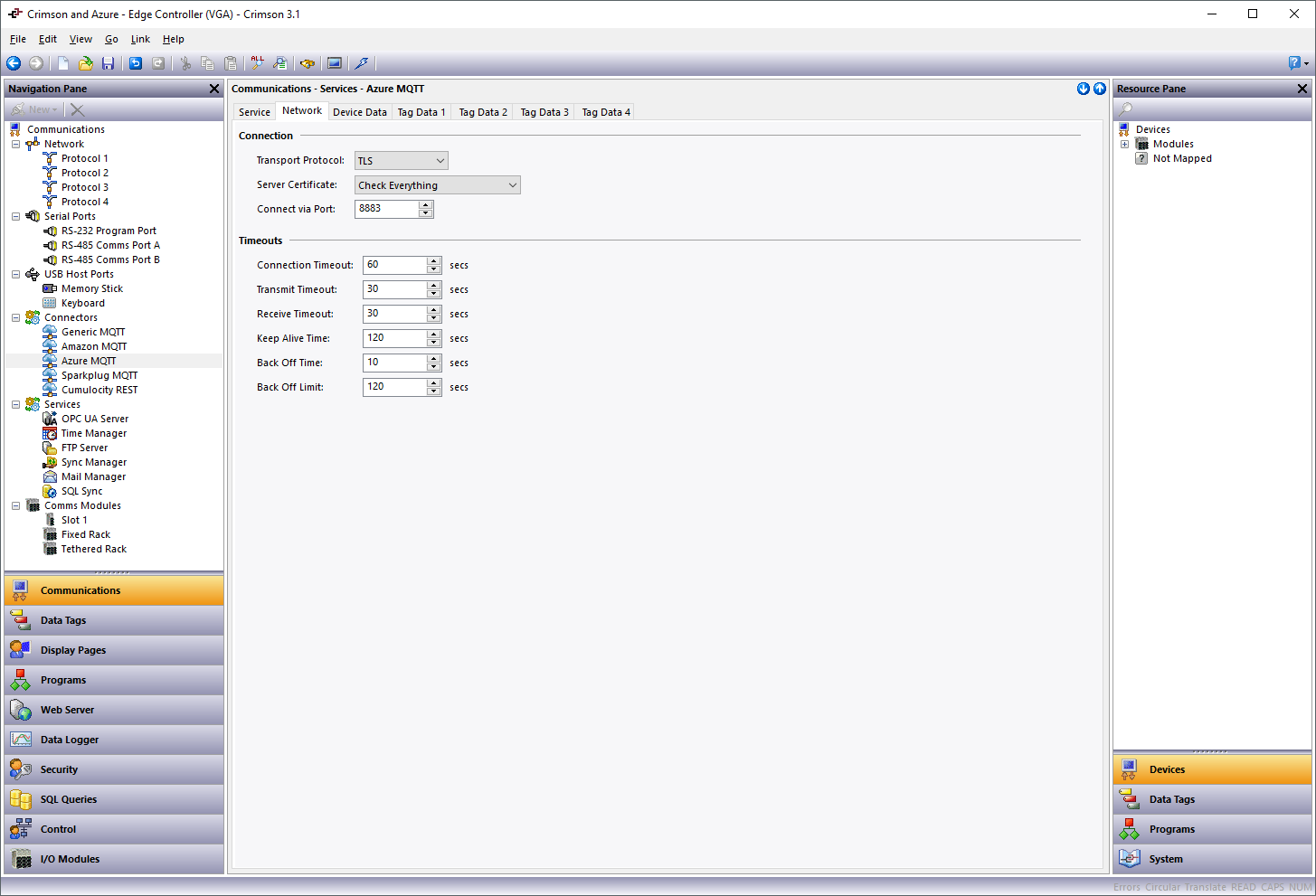Open the Data Logger navigation category
The width and height of the screenshot is (1316, 896).
click(x=114, y=740)
